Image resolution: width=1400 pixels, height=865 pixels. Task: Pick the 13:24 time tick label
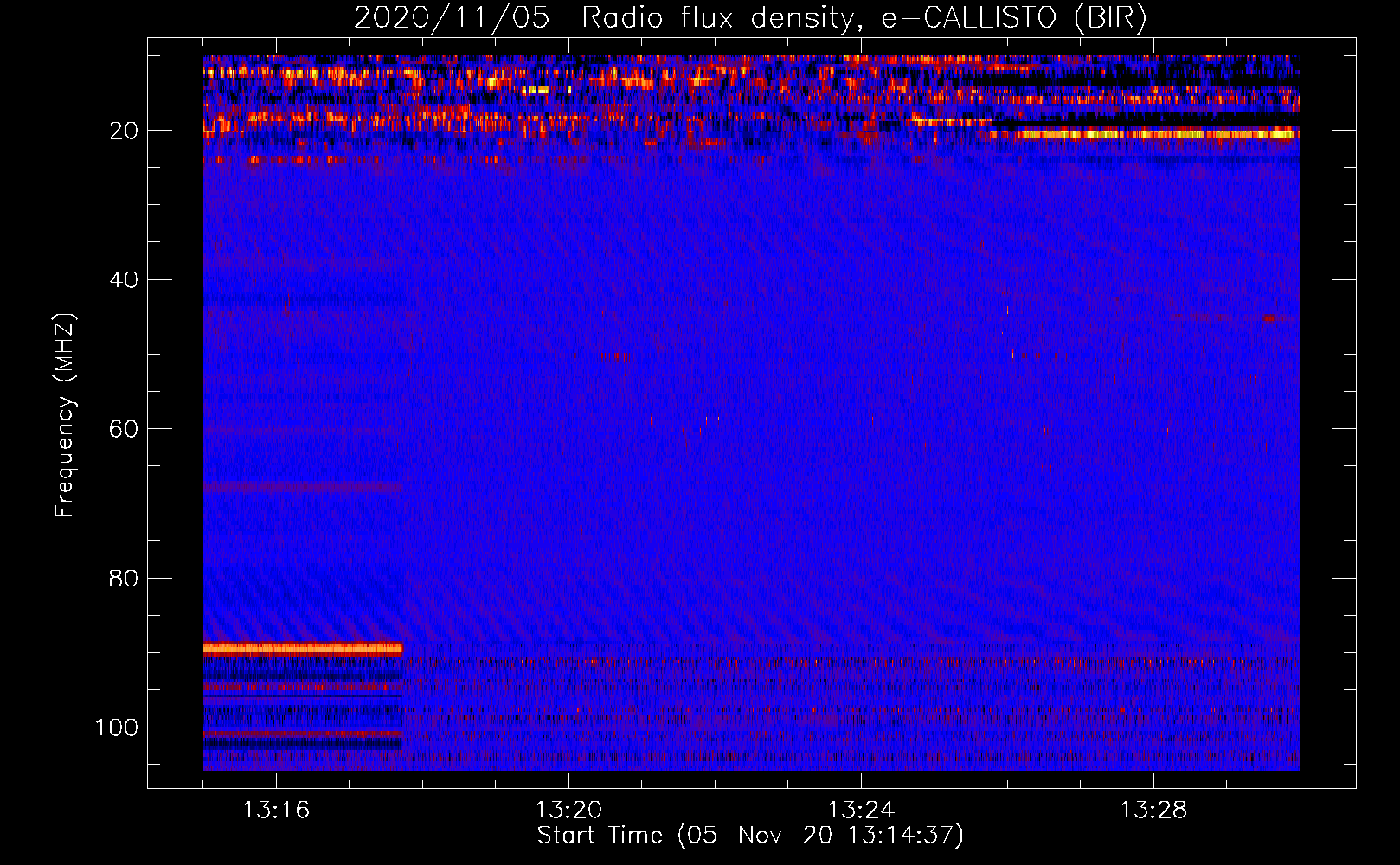861,811
